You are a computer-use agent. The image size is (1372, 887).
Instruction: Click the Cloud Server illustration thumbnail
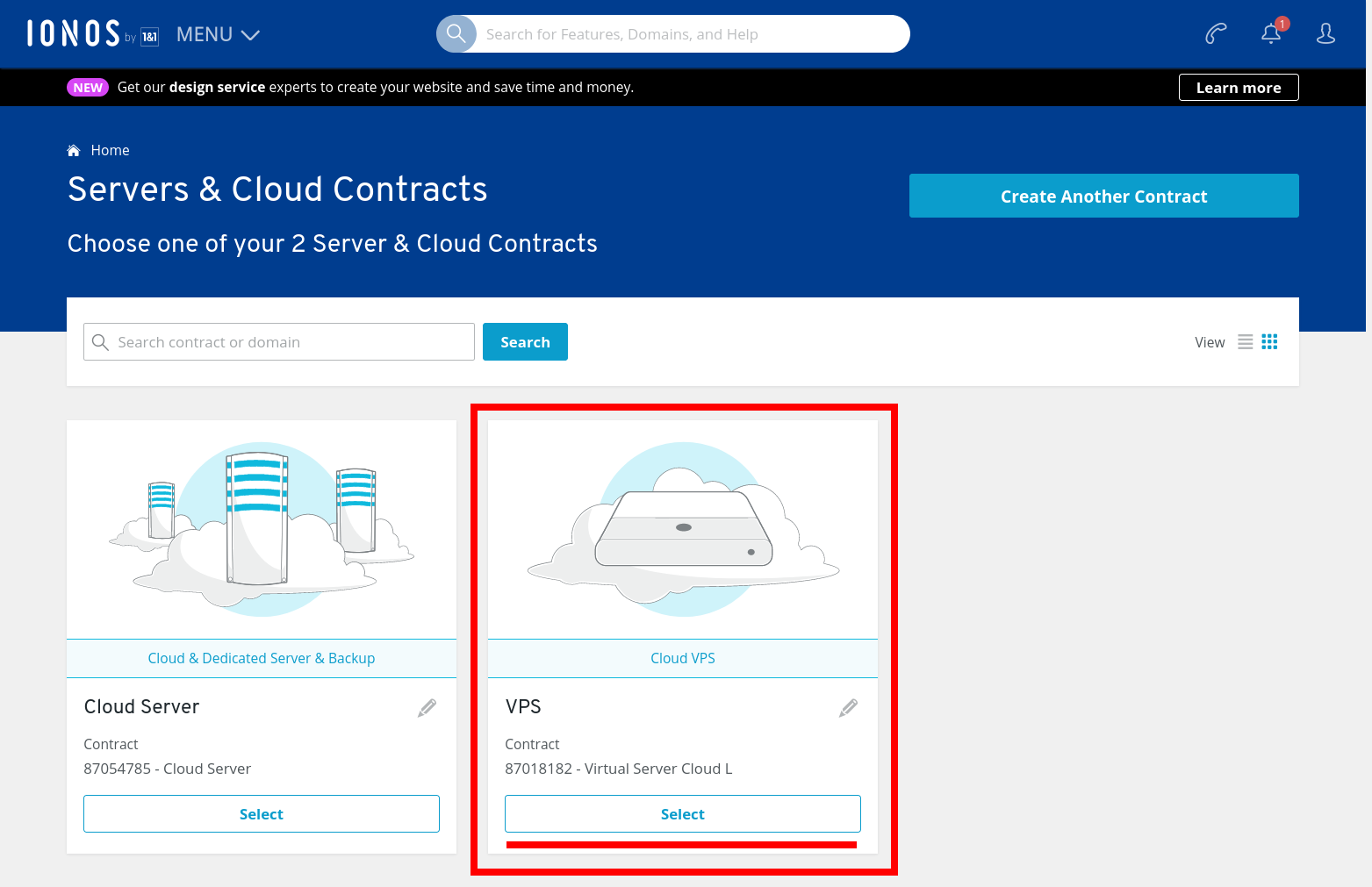[262, 529]
